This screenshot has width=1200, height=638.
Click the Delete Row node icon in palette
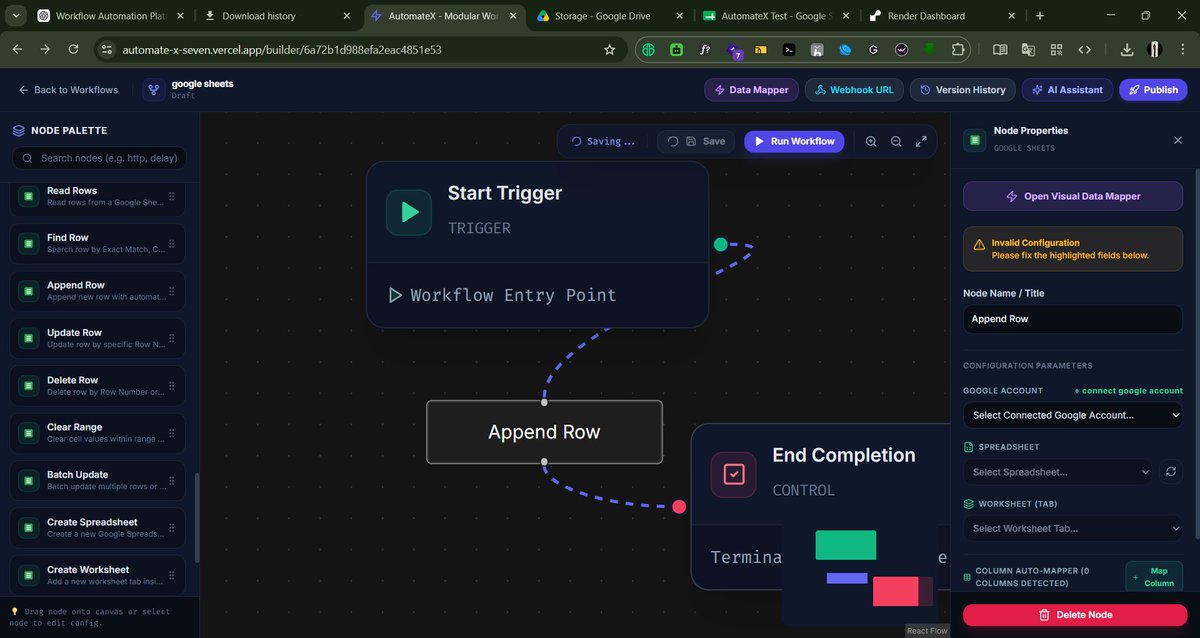coord(29,386)
